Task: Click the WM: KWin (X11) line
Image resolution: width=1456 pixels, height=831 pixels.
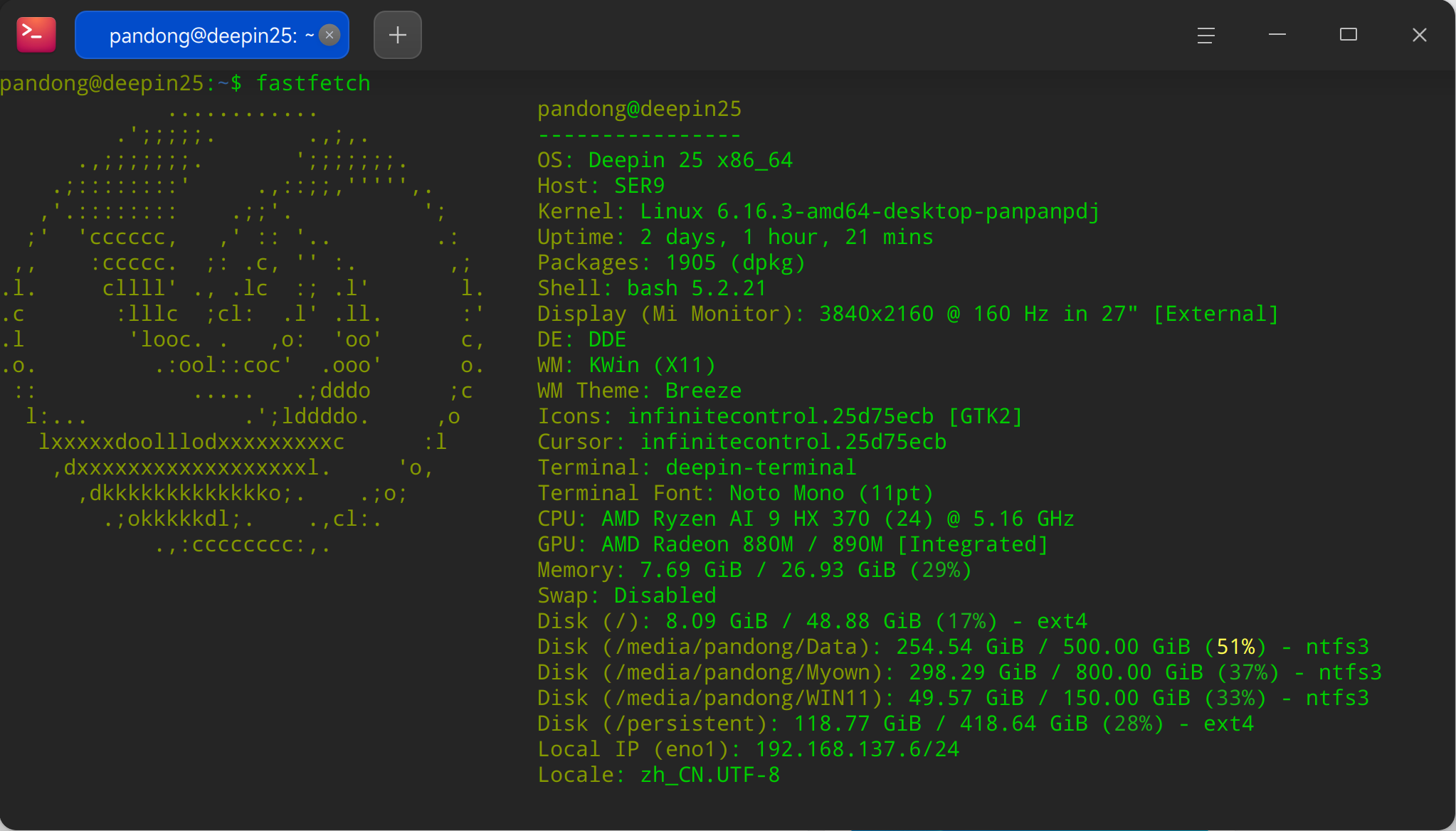Action: pyautogui.click(x=626, y=365)
